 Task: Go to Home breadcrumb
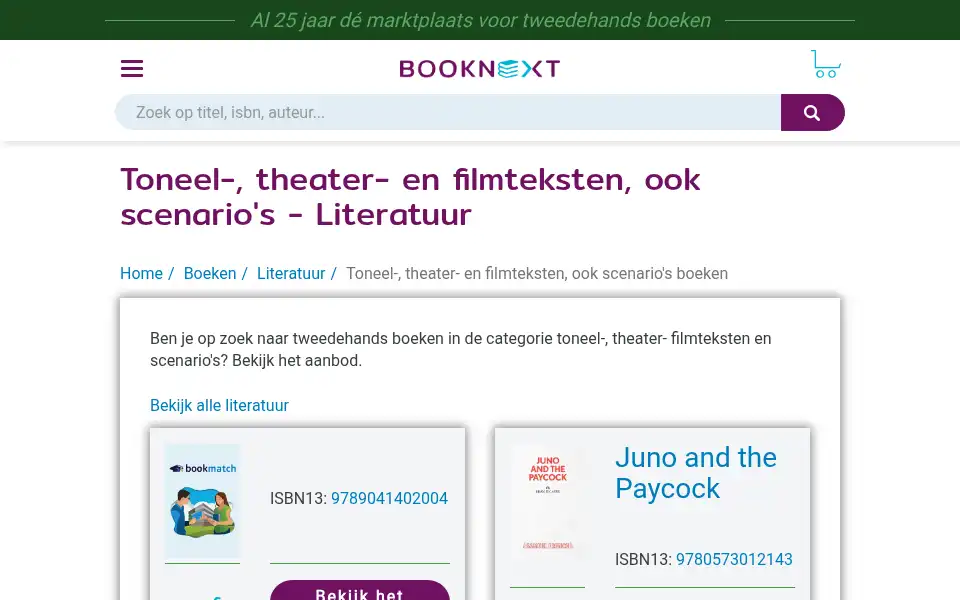pos(141,274)
